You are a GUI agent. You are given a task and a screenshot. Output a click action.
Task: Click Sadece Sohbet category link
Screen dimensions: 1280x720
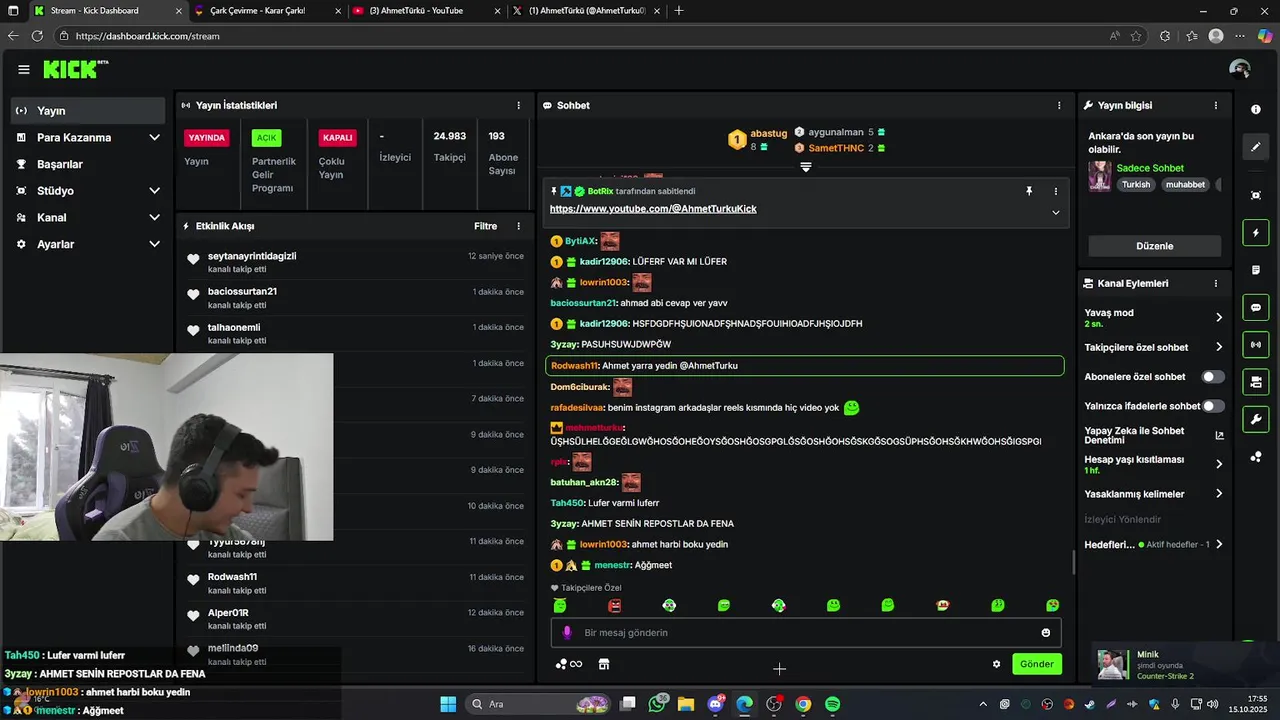tap(1150, 168)
